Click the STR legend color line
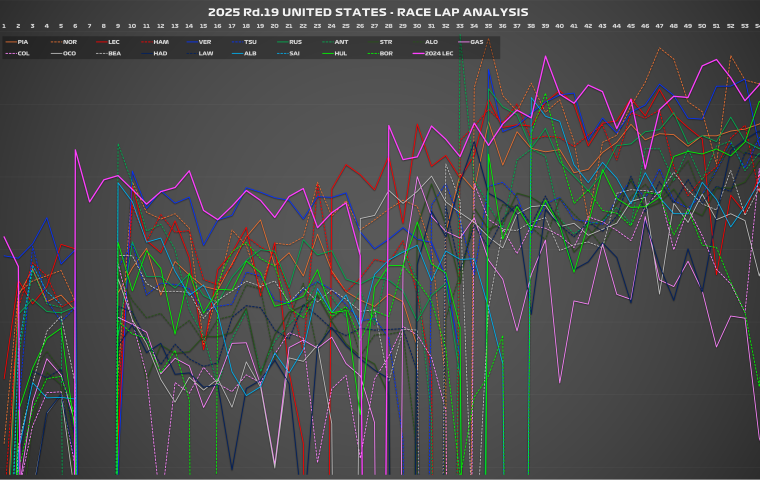Viewport: 760px width, 480px height. pos(372,42)
